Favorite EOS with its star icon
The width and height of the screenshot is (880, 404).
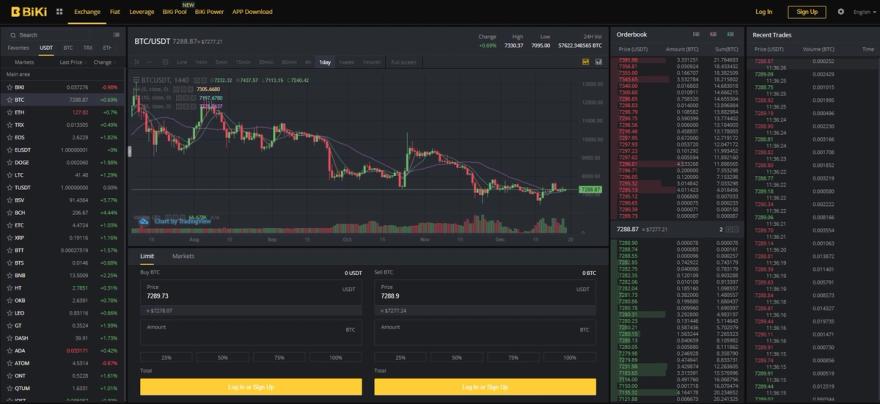(x=10, y=137)
